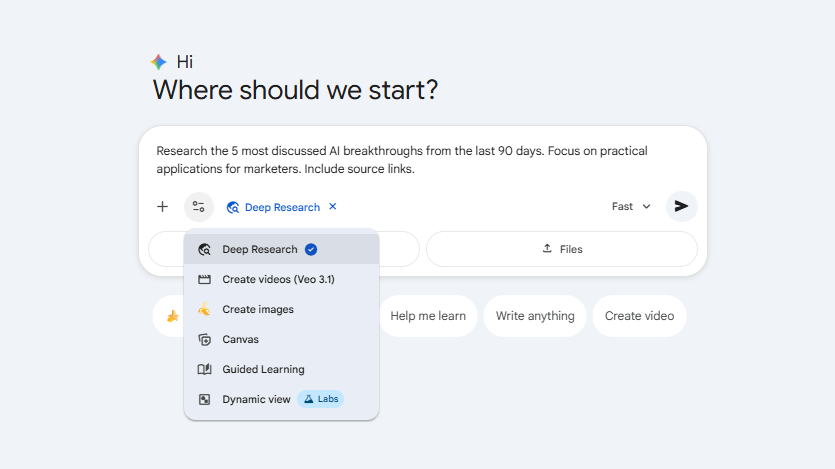Screen dimensions: 835x469
Task: Select Guided Learning from tools menu
Action: (x=263, y=369)
